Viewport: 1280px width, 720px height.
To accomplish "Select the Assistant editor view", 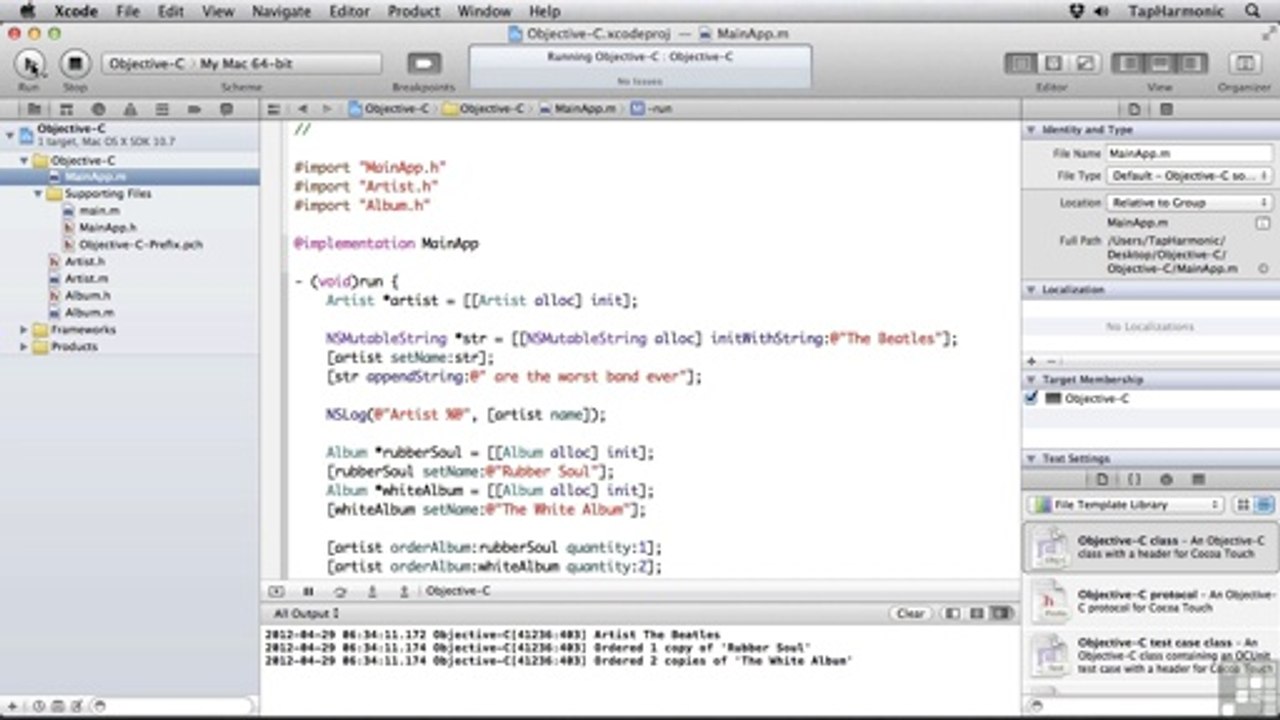I will coord(1053,64).
